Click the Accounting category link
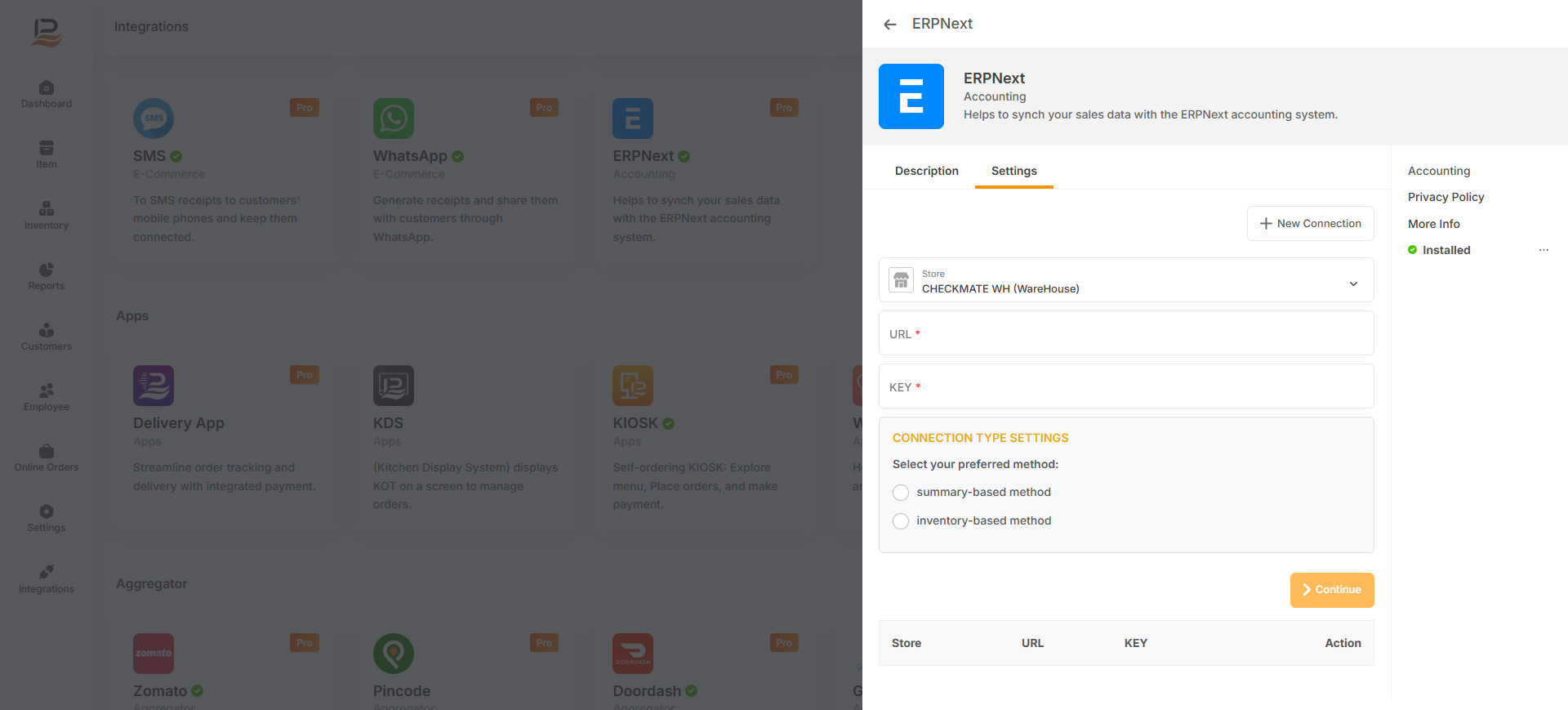This screenshot has height=710, width=1568. pyautogui.click(x=1439, y=171)
